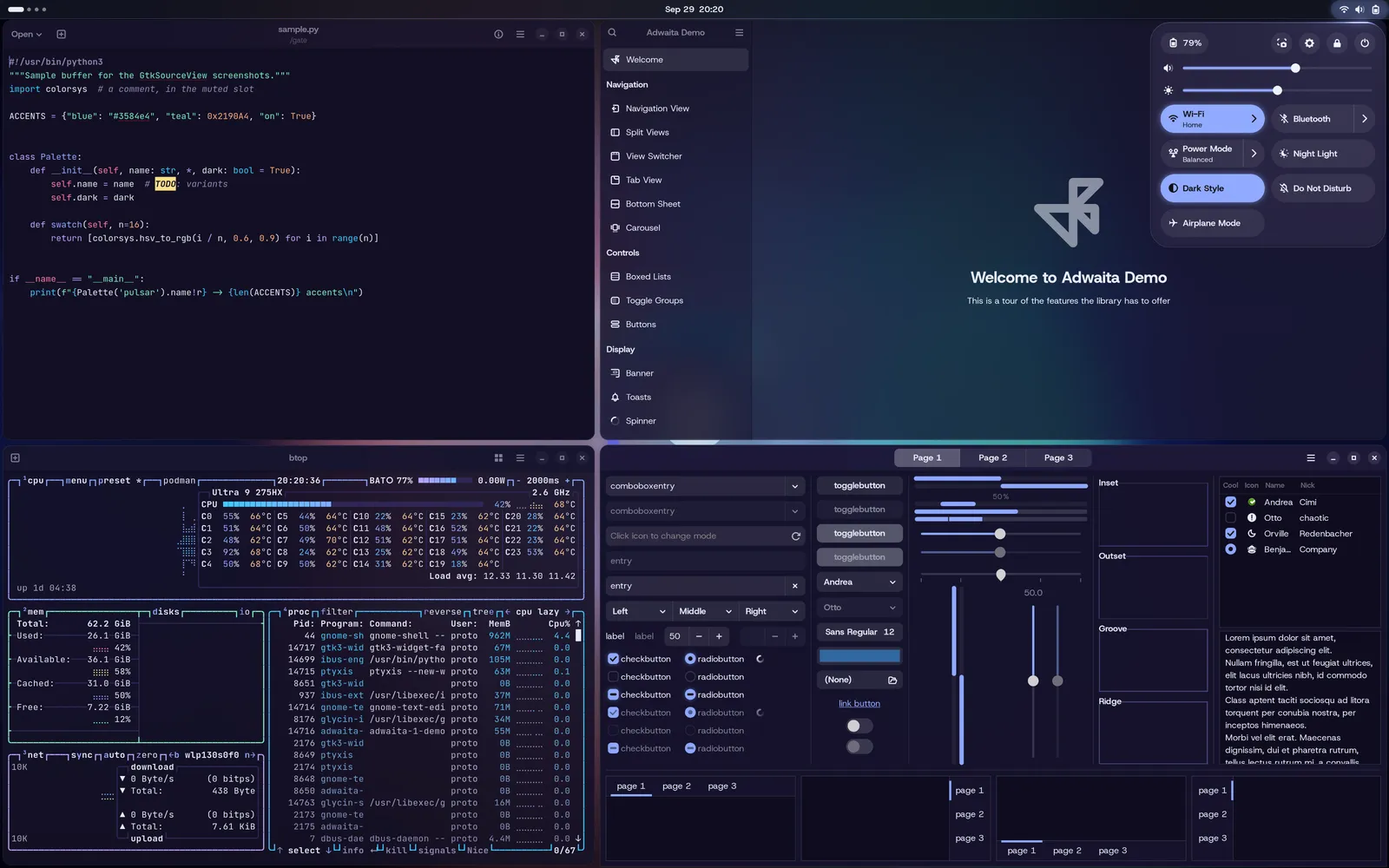Click into the editable entry text field

tap(696, 586)
